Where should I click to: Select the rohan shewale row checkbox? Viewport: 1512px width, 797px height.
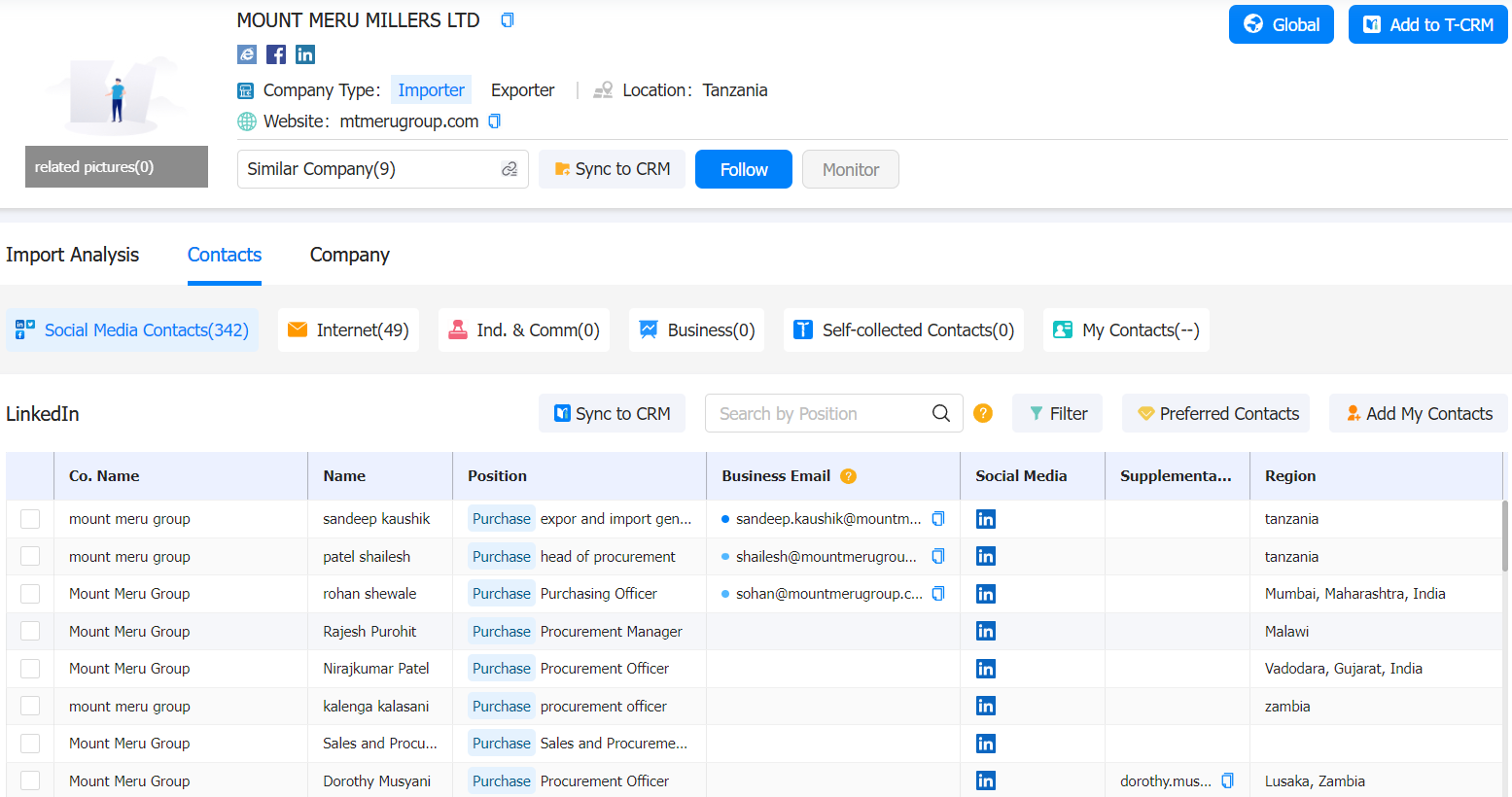[x=30, y=594]
